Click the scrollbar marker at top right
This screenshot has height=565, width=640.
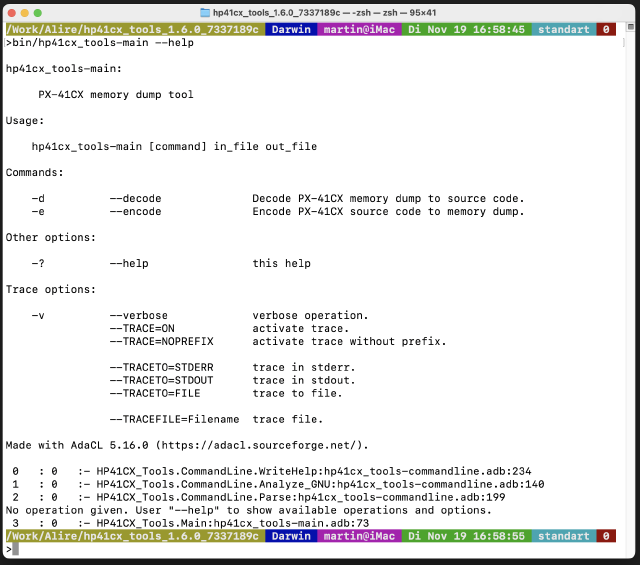(630, 27)
